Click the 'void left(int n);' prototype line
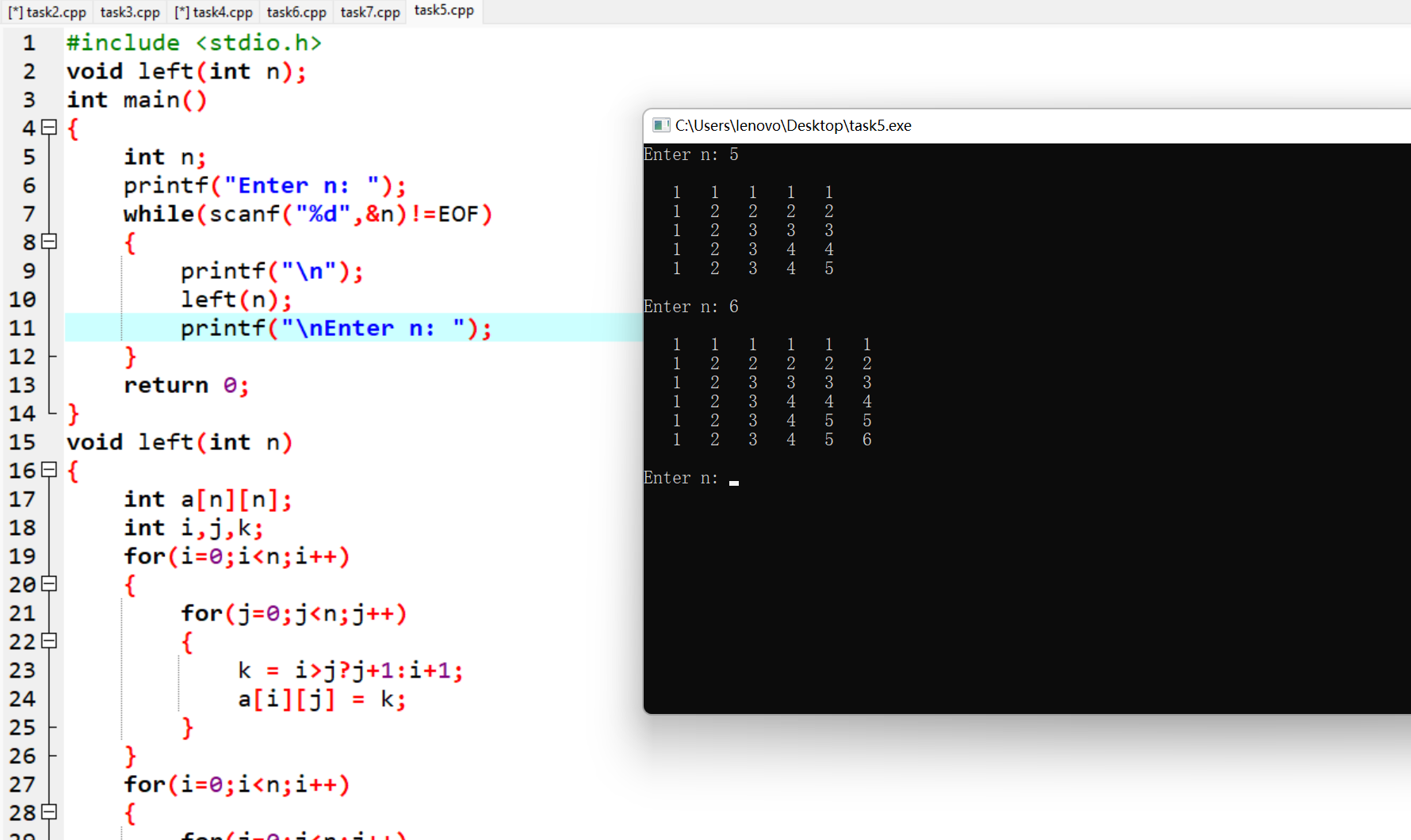 click(186, 71)
